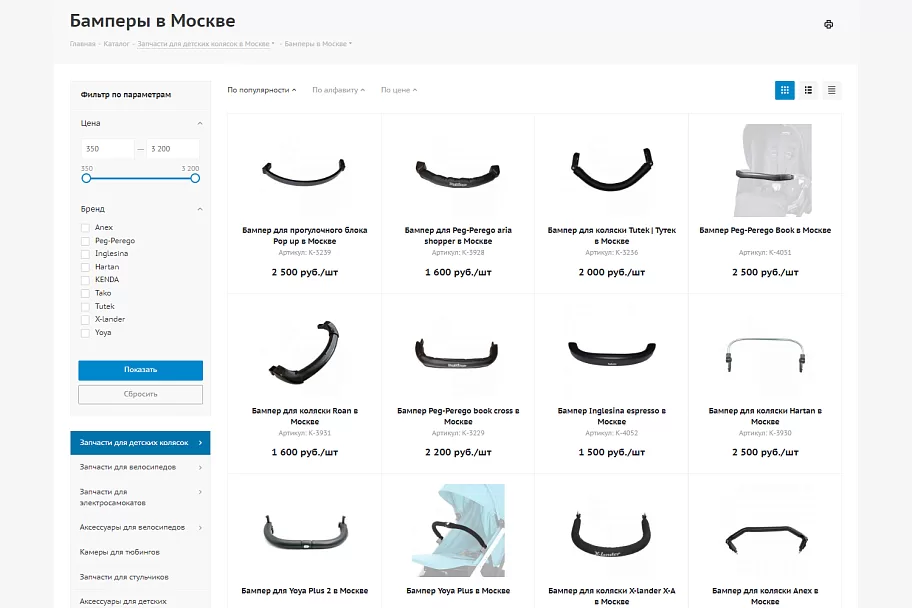Tick the X-lander brand checkbox
912x608 pixels.
click(x=86, y=319)
